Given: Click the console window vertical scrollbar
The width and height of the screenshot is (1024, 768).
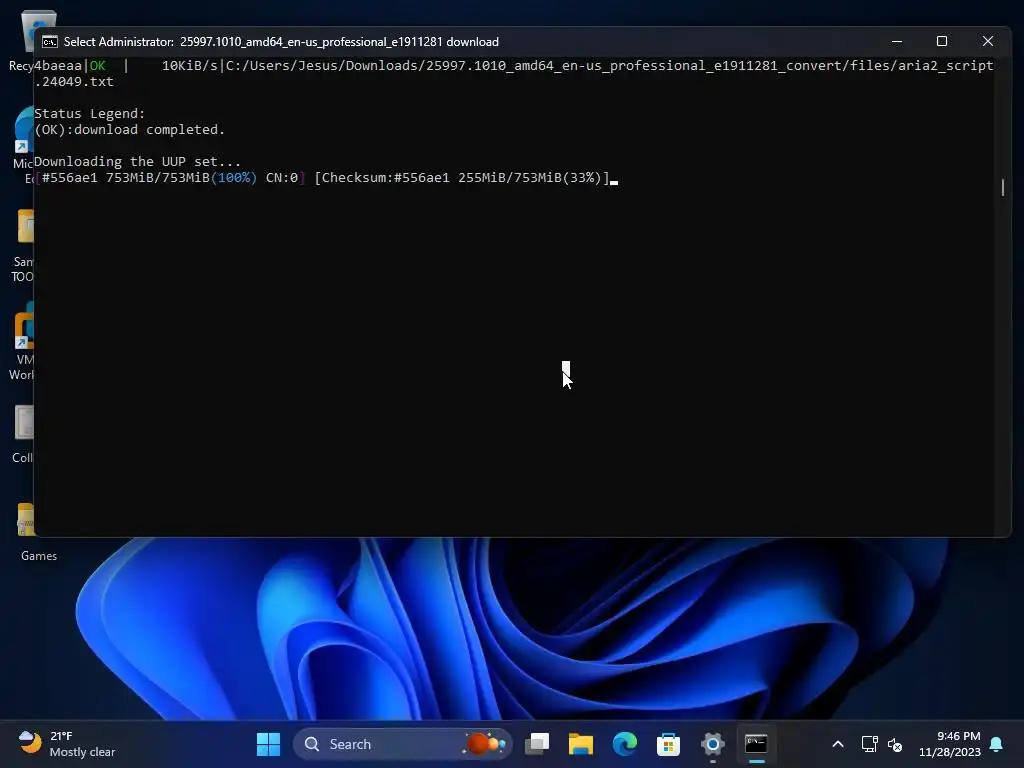Looking at the screenshot, I should pyautogui.click(x=1003, y=187).
